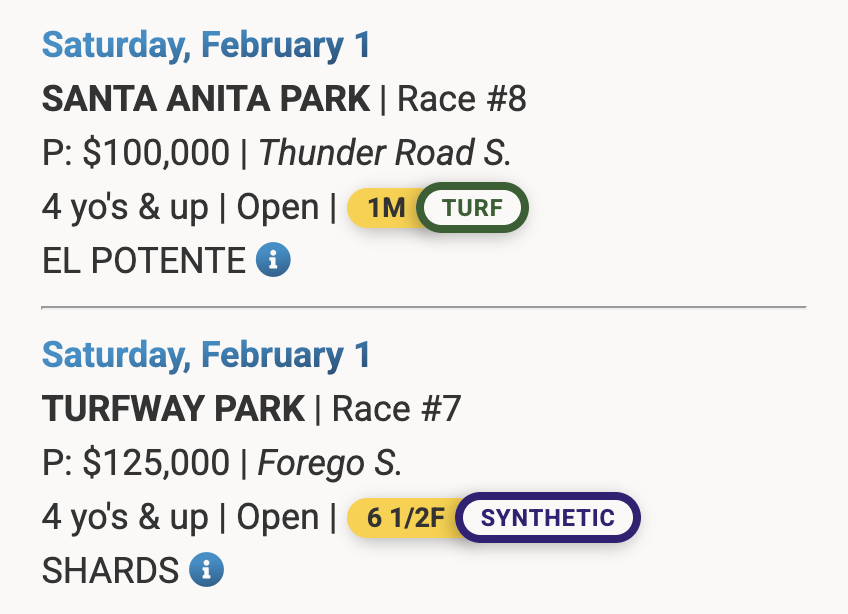The height and width of the screenshot is (614, 848).
Task: Select the Race #8 label
Action: (x=462, y=99)
